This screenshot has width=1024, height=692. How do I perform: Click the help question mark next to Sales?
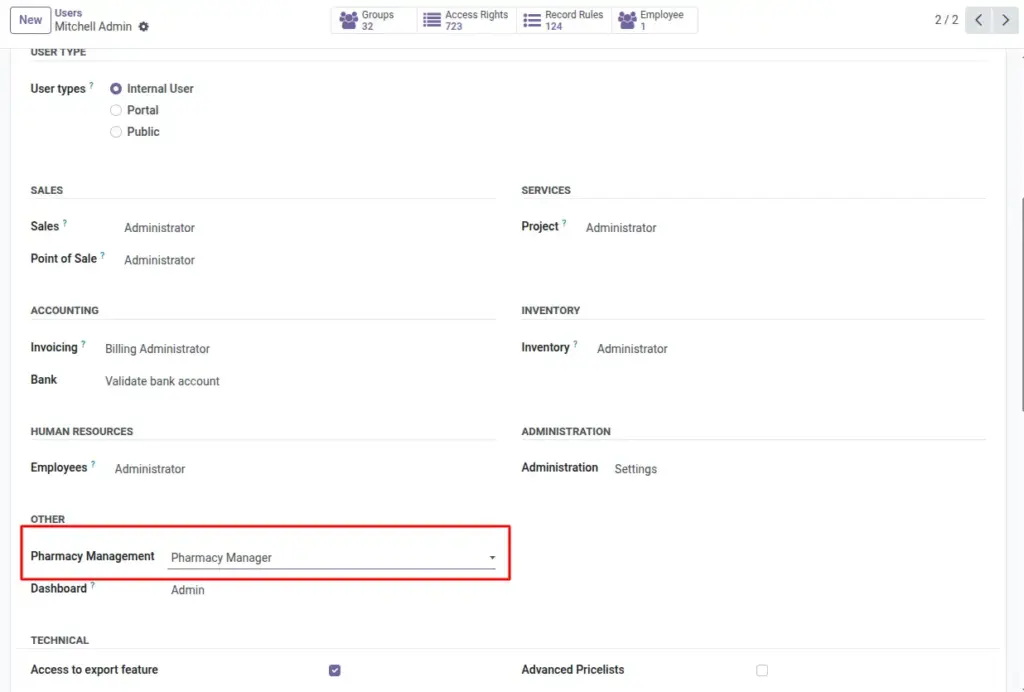65,223
